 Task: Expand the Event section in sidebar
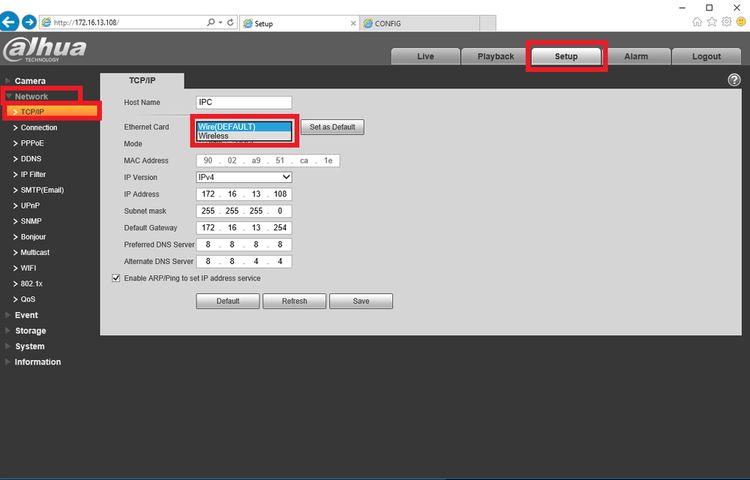click(x=26, y=315)
